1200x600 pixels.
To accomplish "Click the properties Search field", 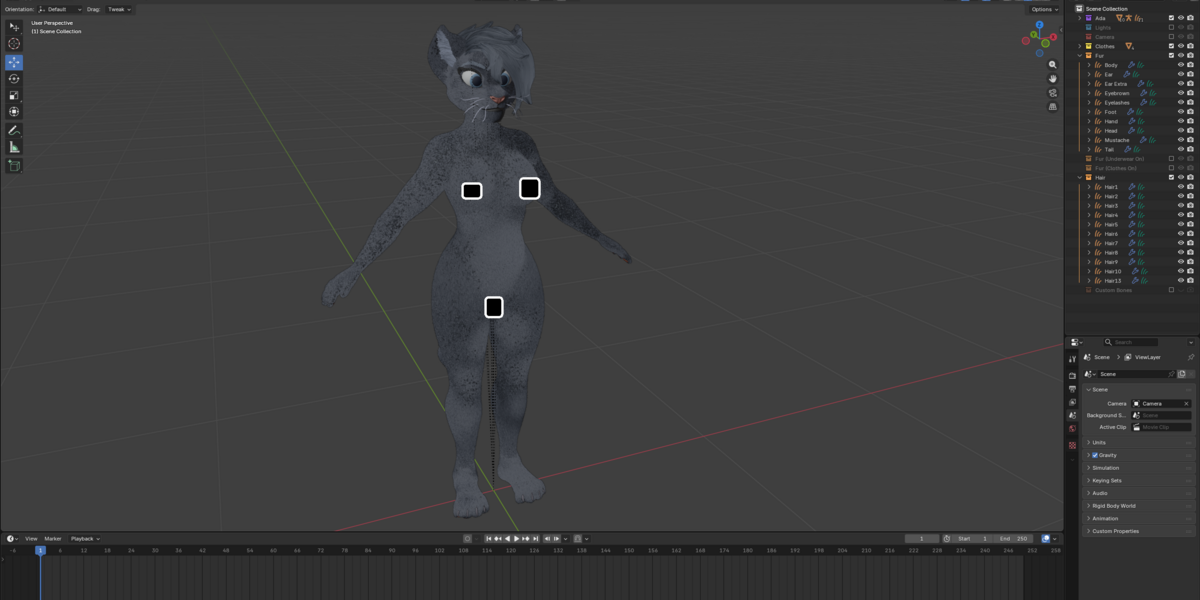I will [1130, 342].
